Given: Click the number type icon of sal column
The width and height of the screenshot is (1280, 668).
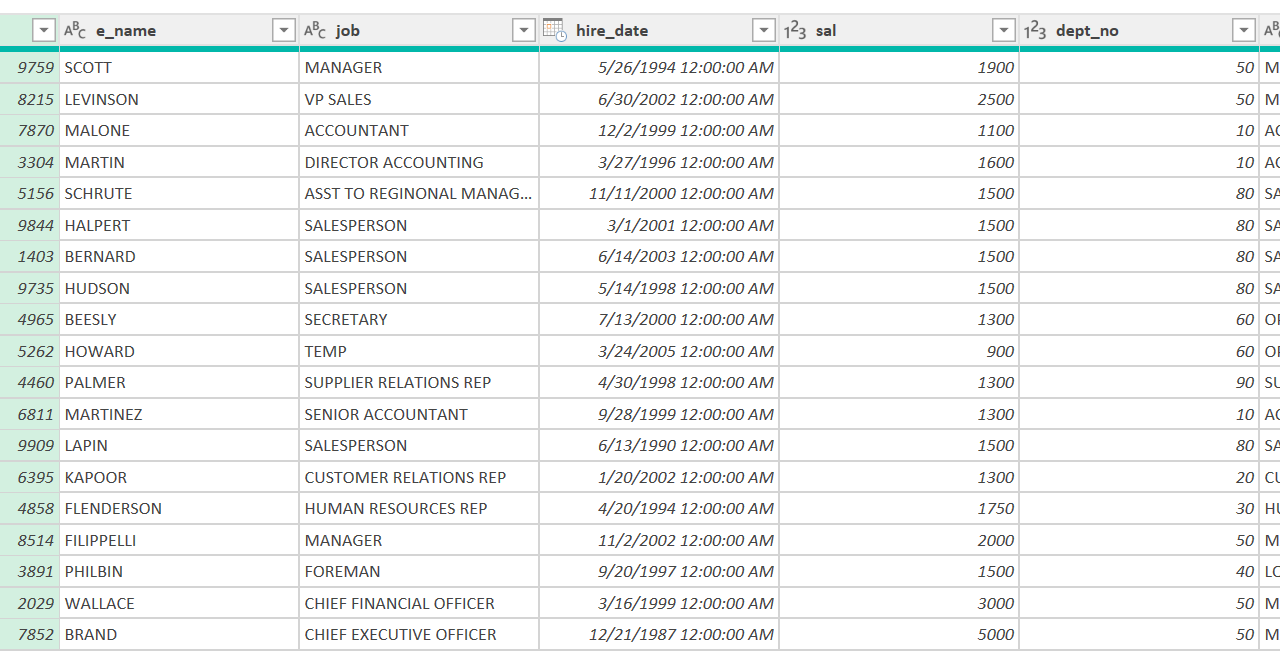Looking at the screenshot, I should point(795,31).
